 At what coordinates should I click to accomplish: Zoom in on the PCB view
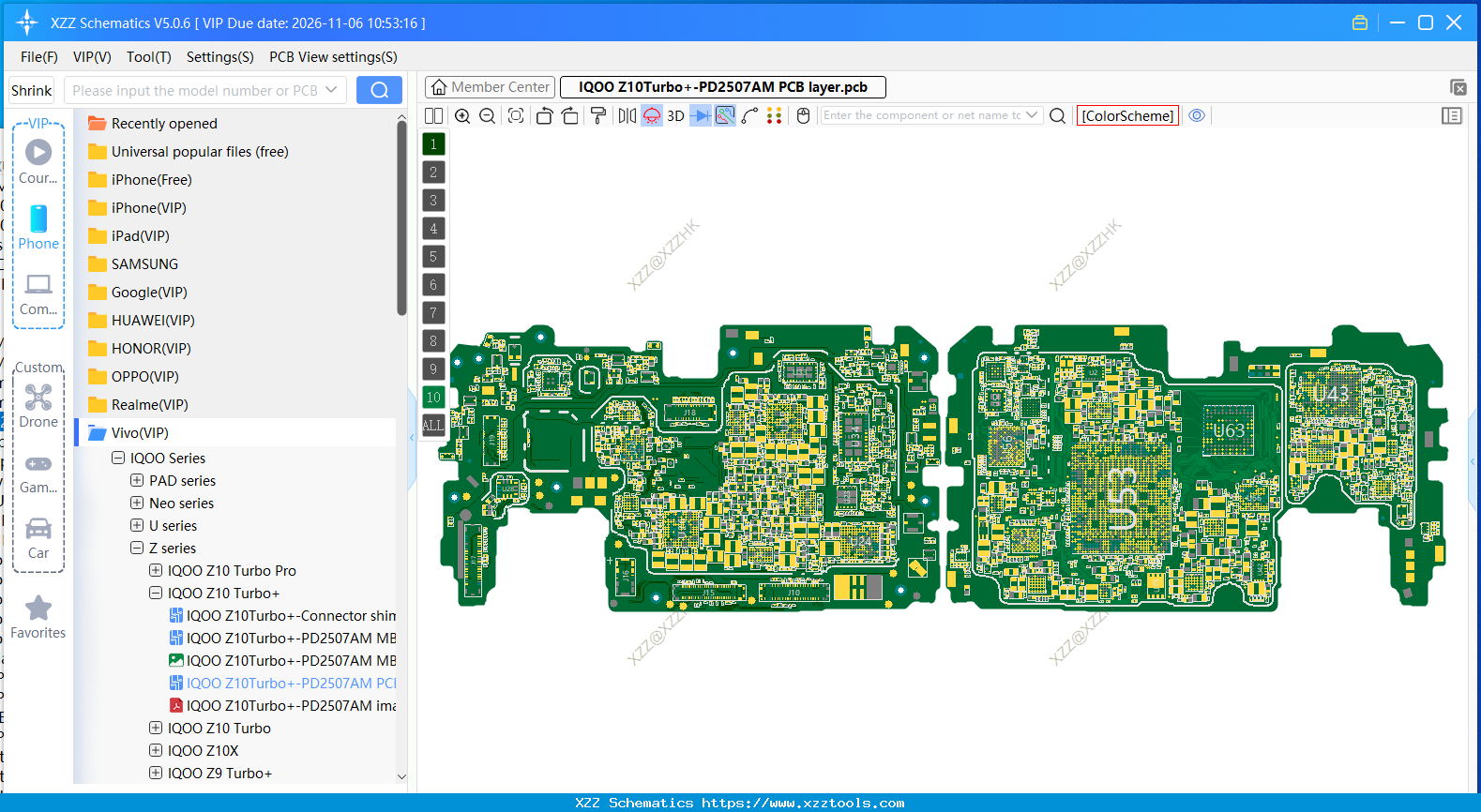pos(462,115)
